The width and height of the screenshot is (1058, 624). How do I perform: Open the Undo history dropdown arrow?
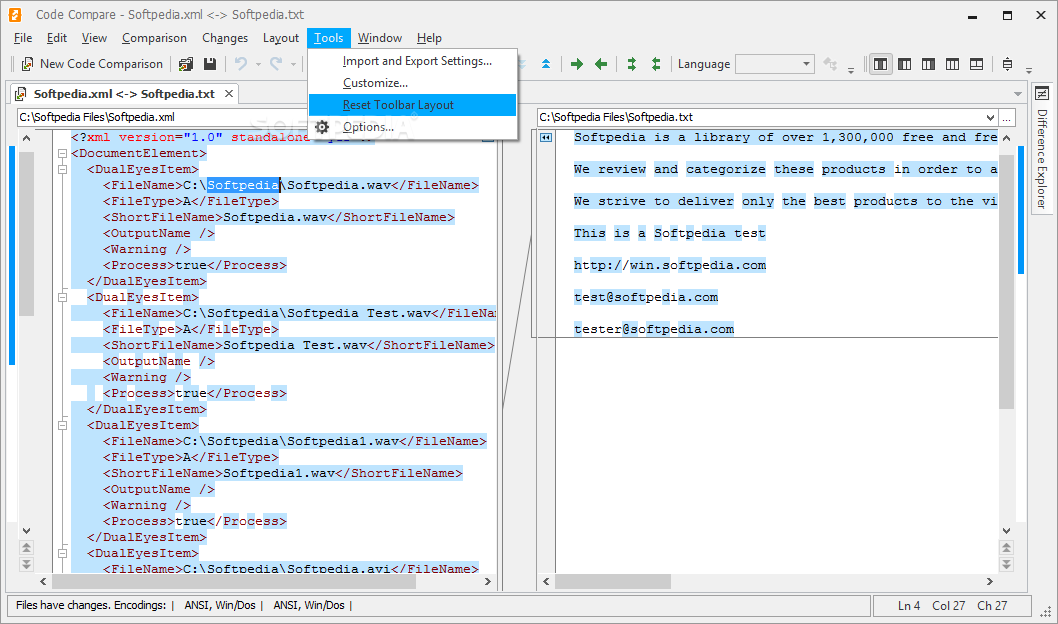[258, 65]
